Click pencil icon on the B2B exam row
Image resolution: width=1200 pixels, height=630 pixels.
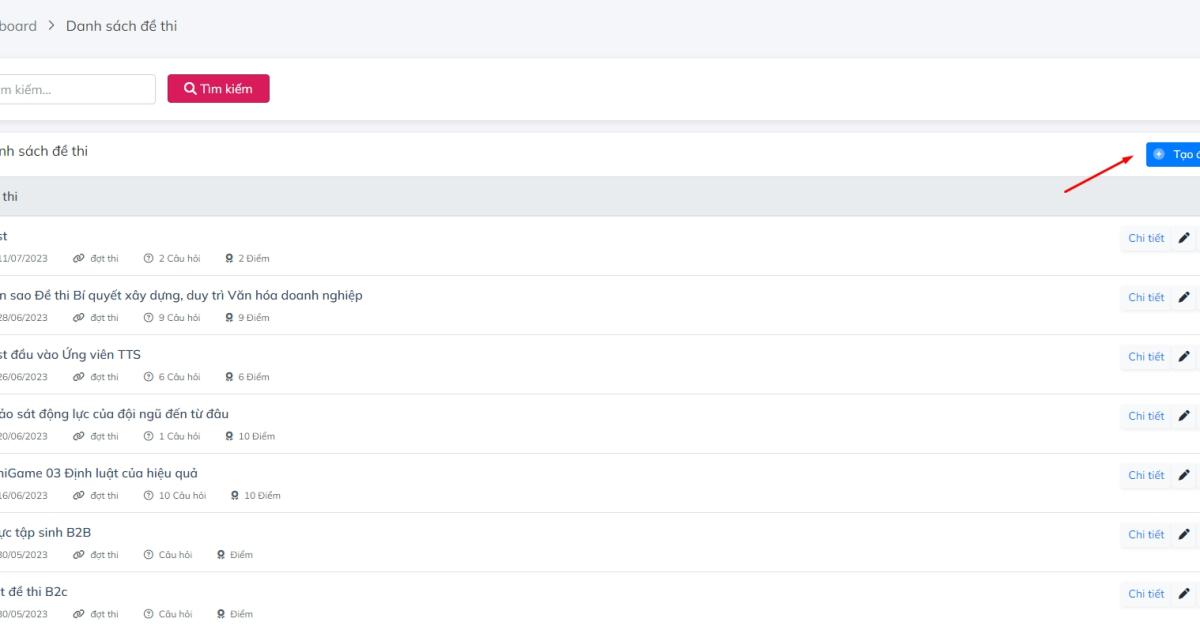tap(1185, 535)
